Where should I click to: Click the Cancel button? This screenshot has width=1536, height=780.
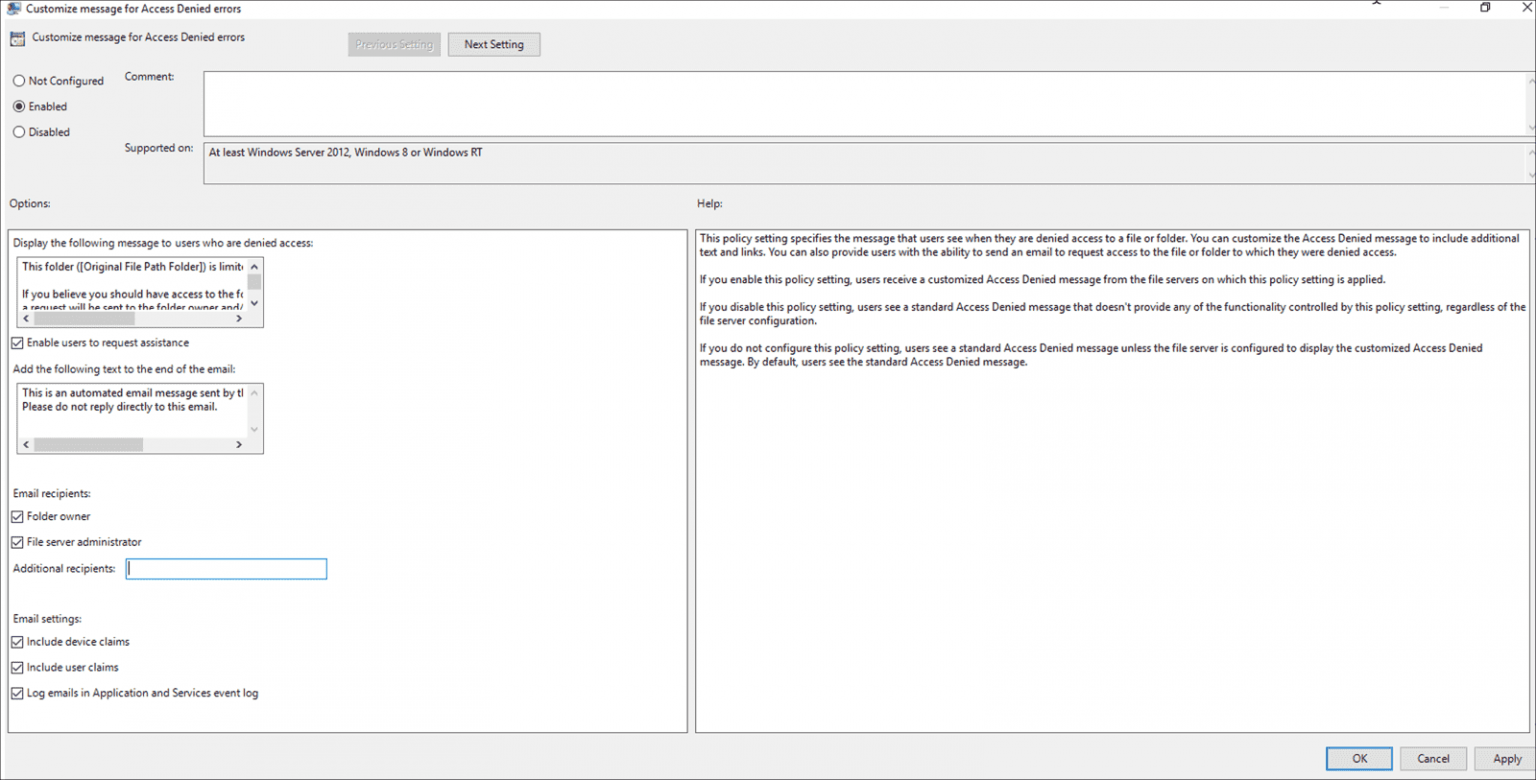pyautogui.click(x=1433, y=758)
